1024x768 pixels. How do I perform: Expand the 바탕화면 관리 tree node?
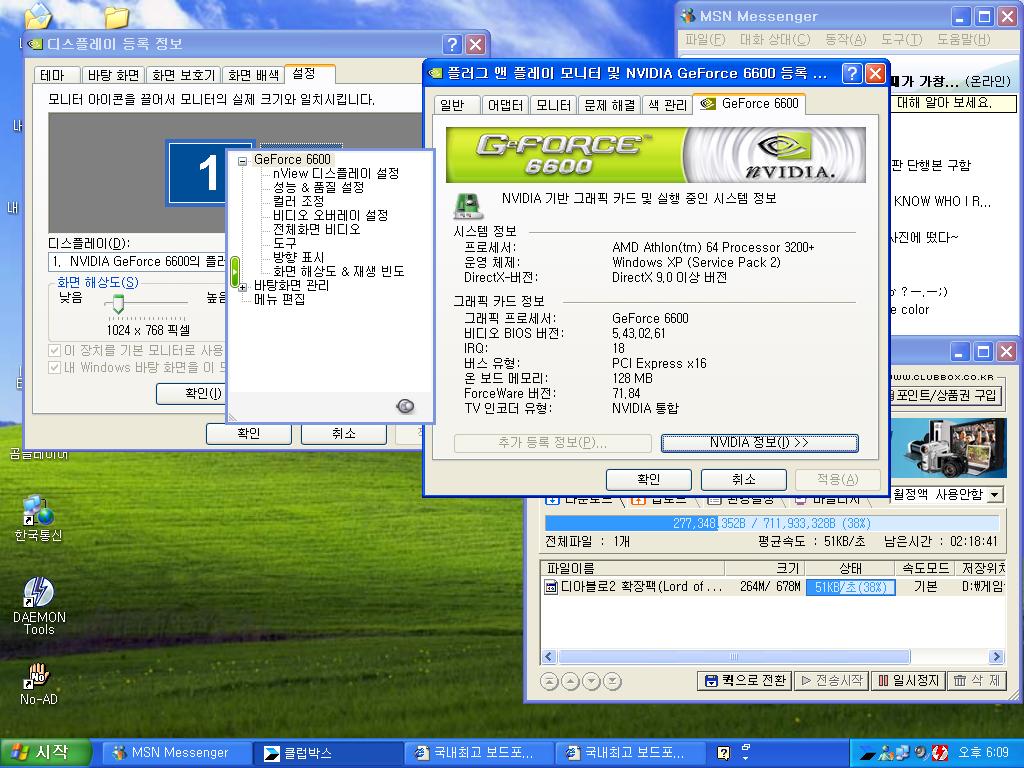pyautogui.click(x=242, y=286)
